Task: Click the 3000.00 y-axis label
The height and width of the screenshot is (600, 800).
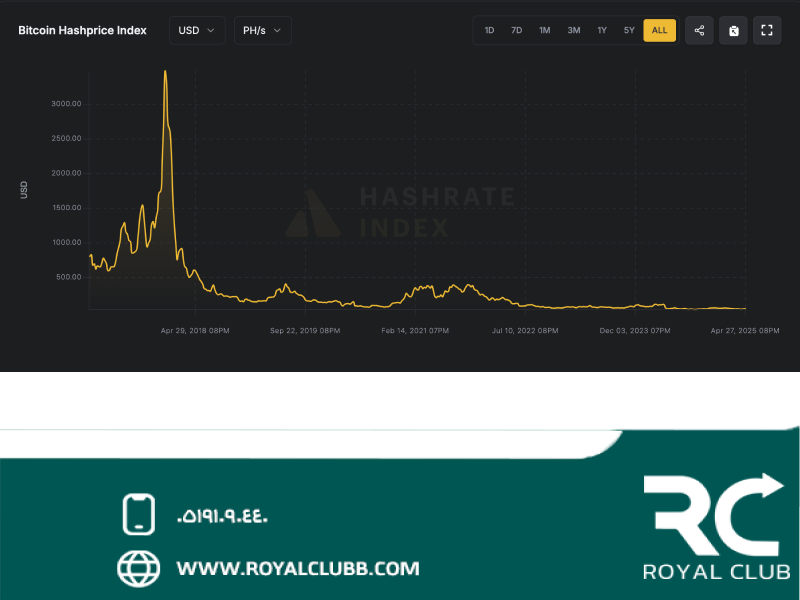Action: (x=66, y=104)
